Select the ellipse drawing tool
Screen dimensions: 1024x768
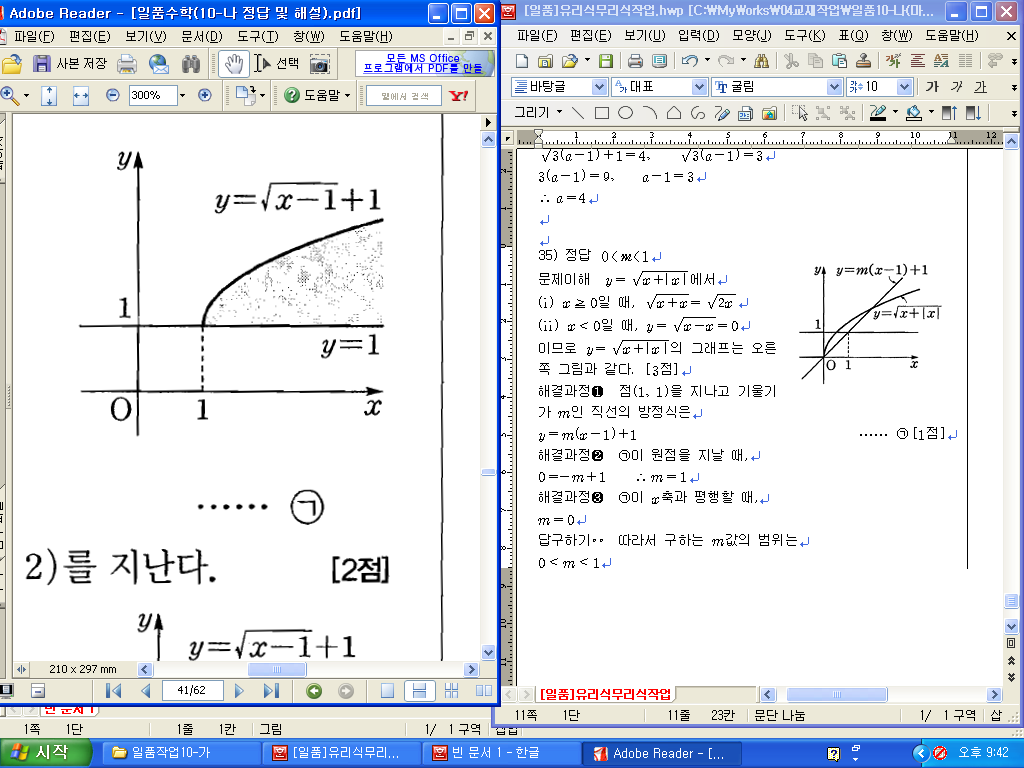pos(625,113)
